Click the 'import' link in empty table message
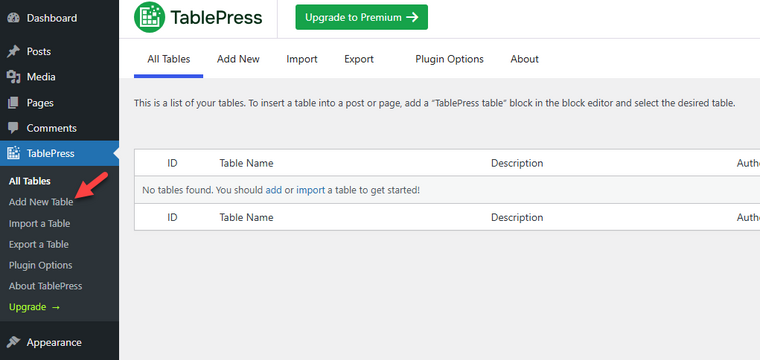This screenshot has width=760, height=360. click(311, 190)
